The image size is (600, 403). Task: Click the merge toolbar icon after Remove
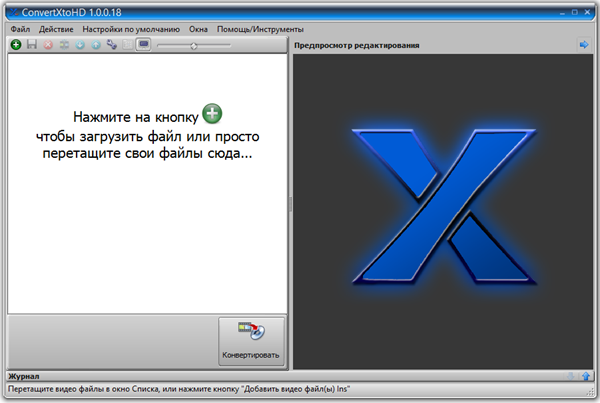point(64,46)
